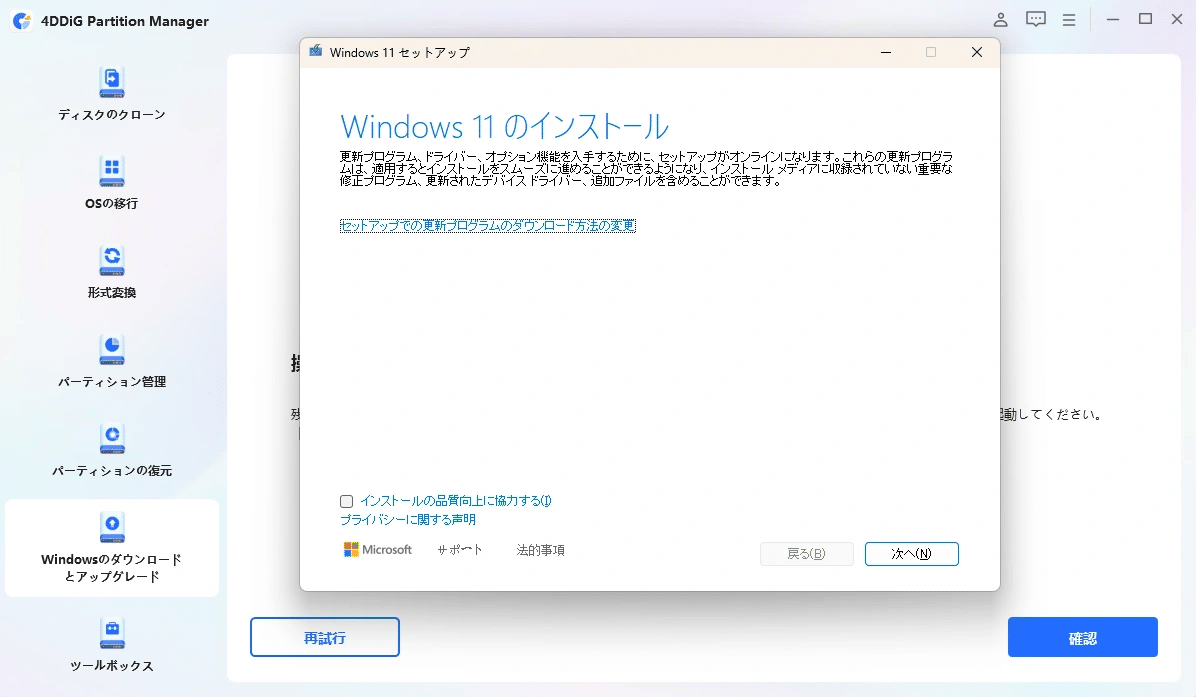Click the blue 確認 button

1082,638
